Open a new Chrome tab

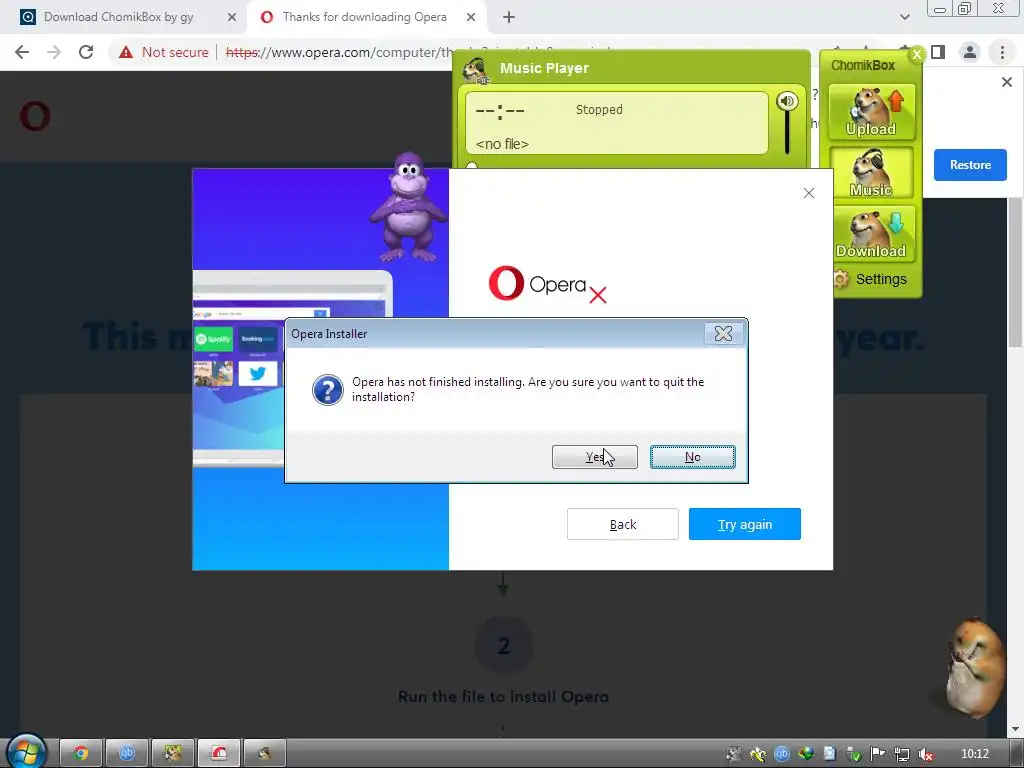coord(509,18)
